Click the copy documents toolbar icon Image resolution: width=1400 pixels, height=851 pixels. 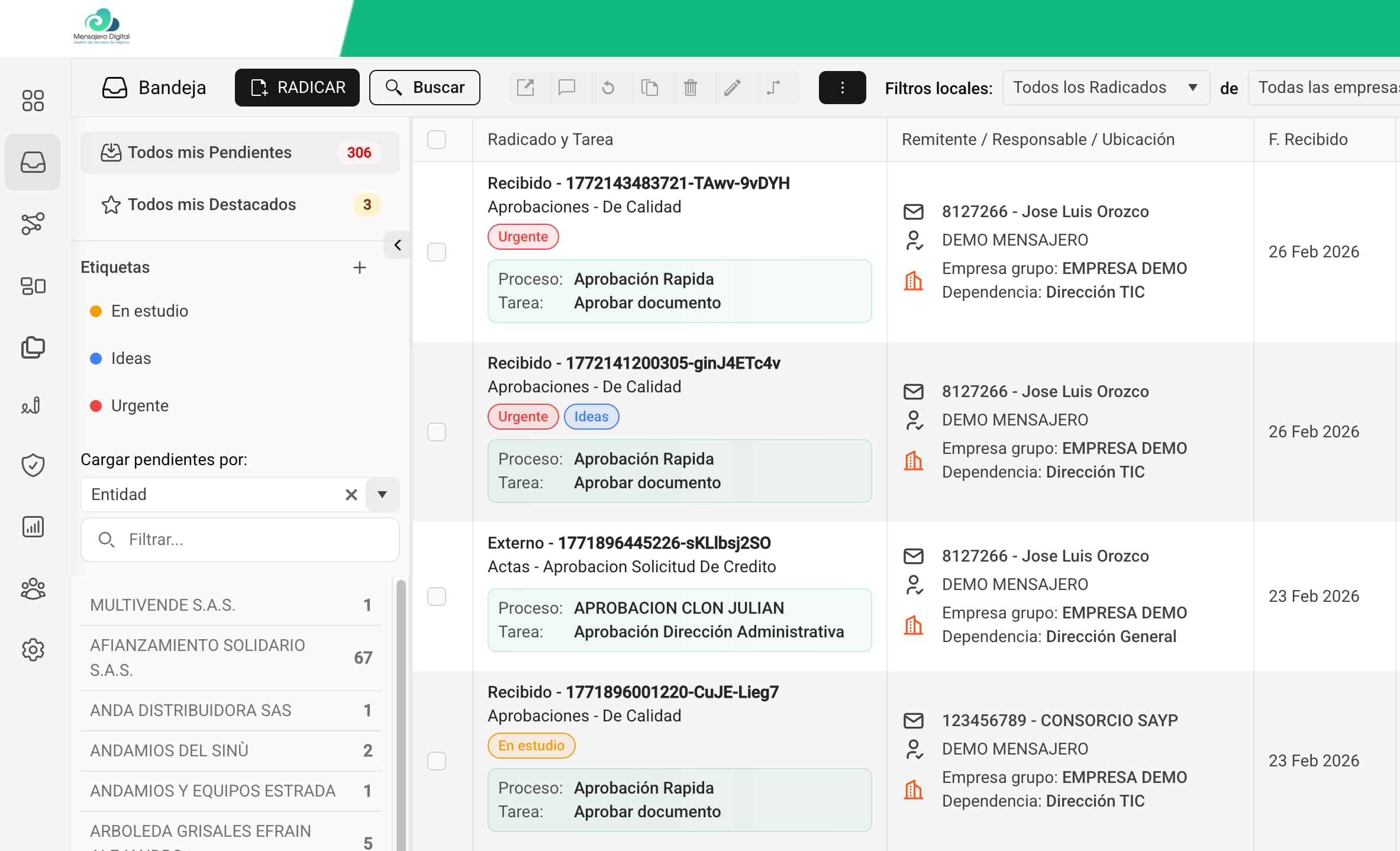pos(649,88)
